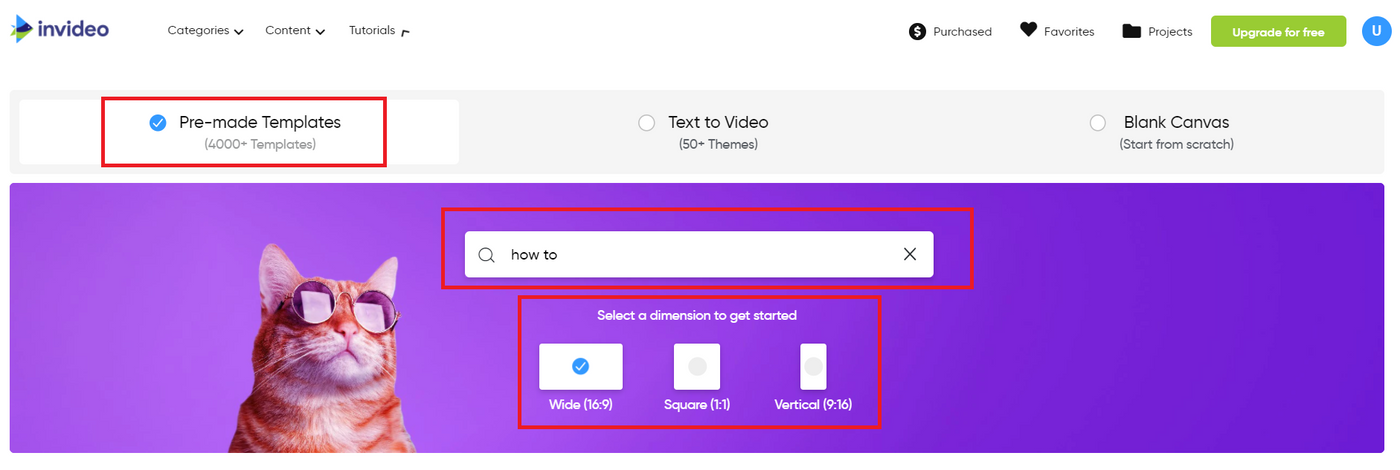This screenshot has height=470, width=1400.
Task: Select the Text to Video radio option
Action: point(647,123)
